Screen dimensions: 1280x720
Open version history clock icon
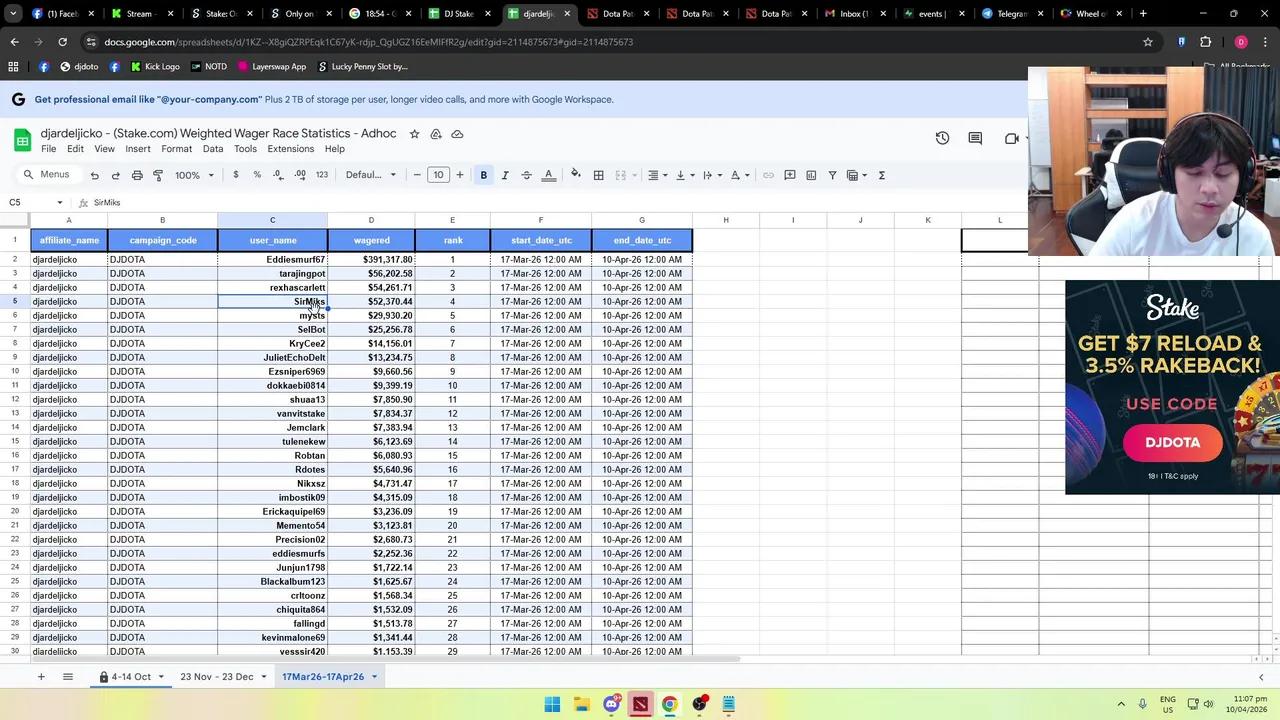coord(942,138)
